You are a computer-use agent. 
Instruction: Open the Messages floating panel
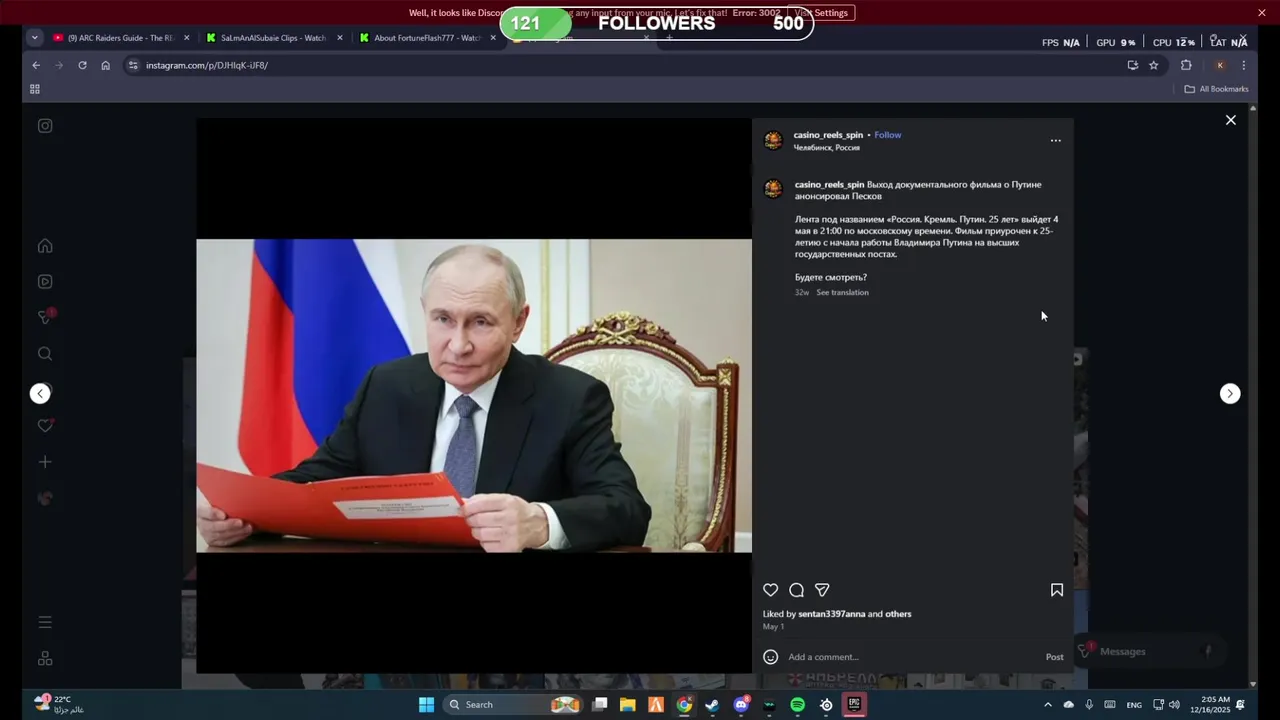tap(1151, 652)
